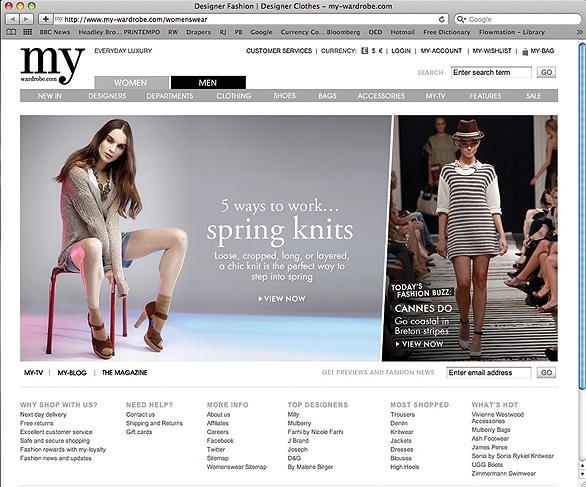Open the Google search magnifier dropdown
This screenshot has width=586, height=487.
click(x=461, y=19)
